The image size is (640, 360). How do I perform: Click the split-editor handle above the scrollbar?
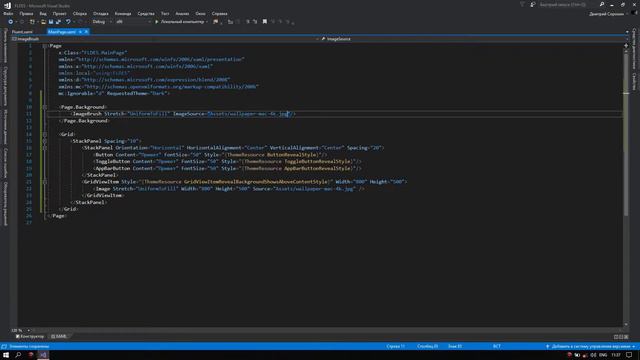(x=626, y=46)
